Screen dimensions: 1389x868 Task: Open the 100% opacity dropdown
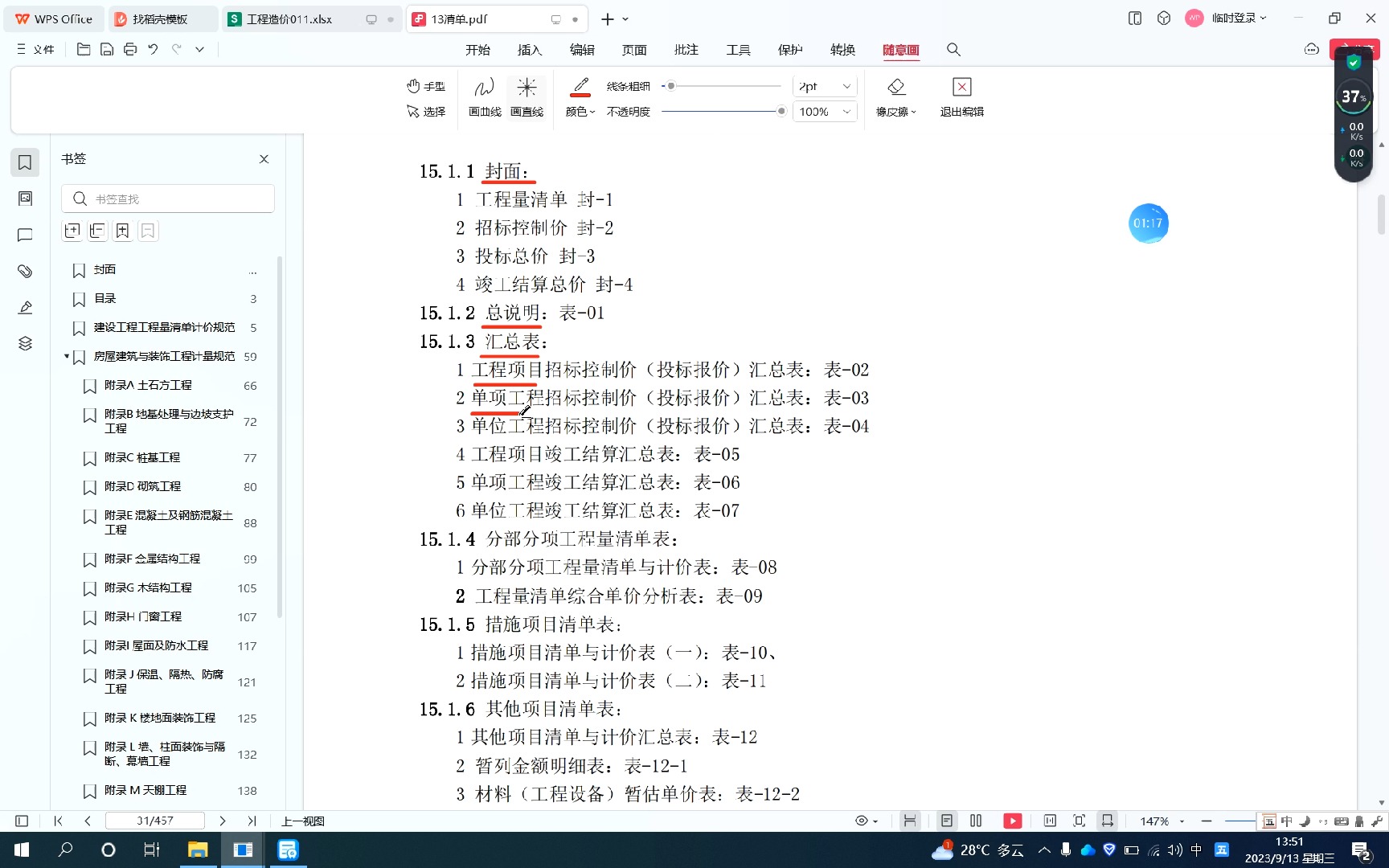pyautogui.click(x=825, y=112)
